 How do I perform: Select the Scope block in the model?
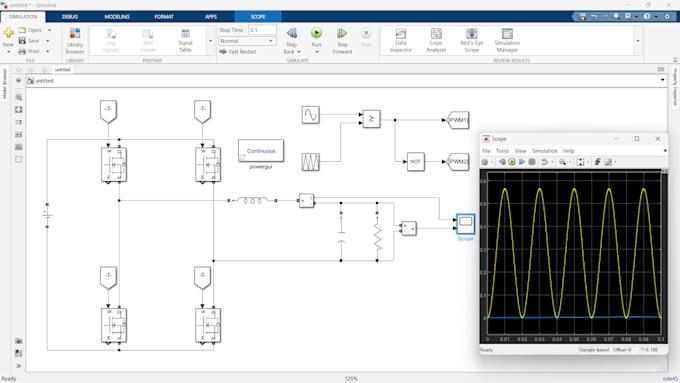(x=465, y=224)
